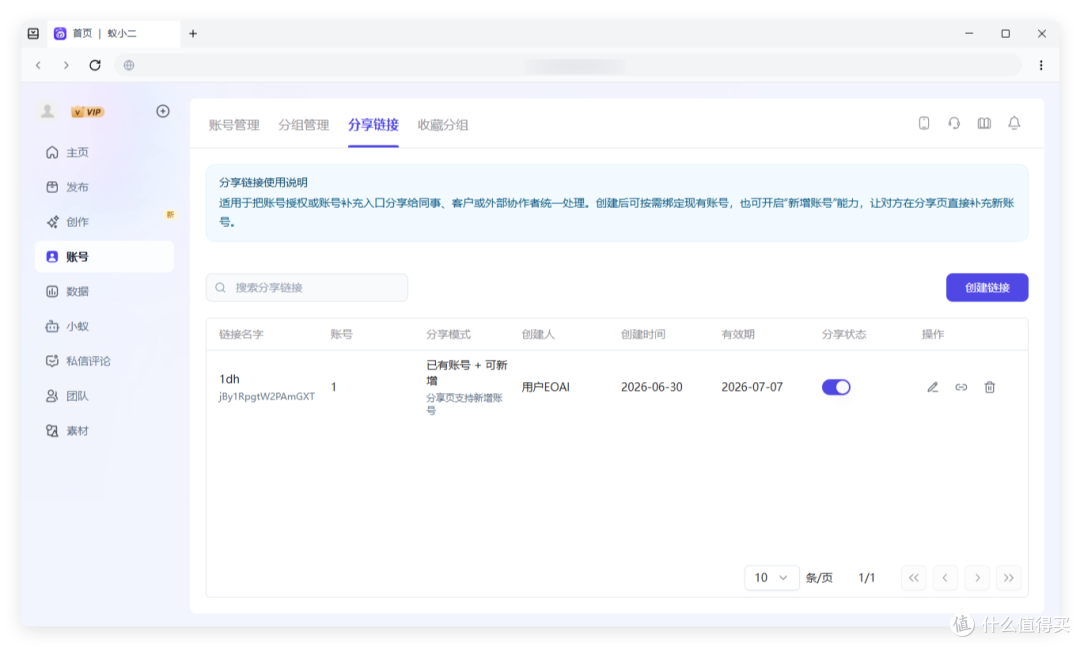The width and height of the screenshot is (1080, 647).
Task: Open a new browser tab with plus
Action: pyautogui.click(x=193, y=33)
